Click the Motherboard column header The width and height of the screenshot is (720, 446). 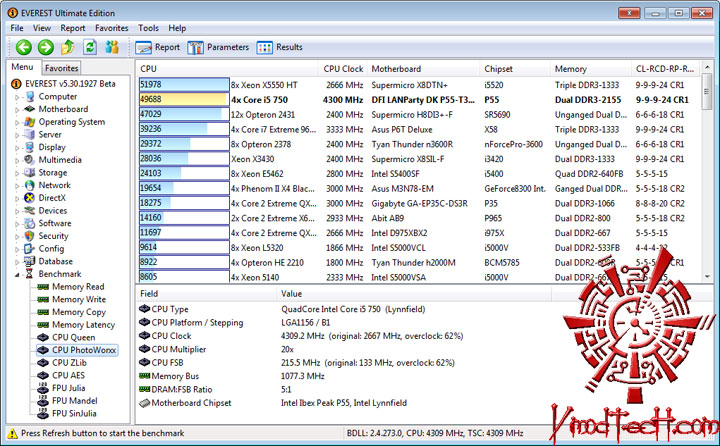click(423, 68)
